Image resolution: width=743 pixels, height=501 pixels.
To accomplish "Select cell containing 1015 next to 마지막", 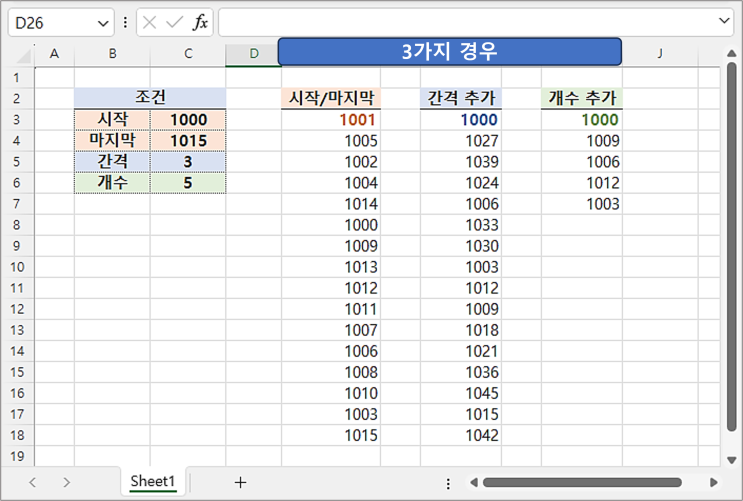I will click(188, 141).
